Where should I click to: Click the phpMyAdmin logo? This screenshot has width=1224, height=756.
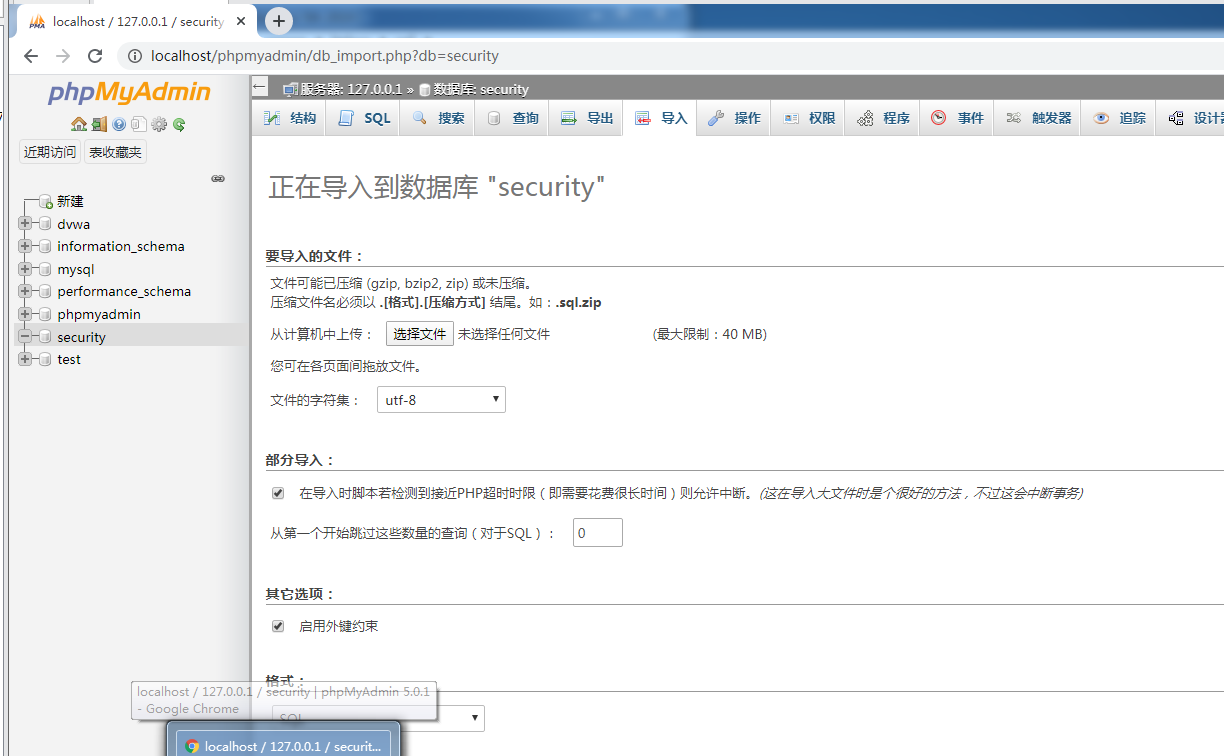[131, 93]
